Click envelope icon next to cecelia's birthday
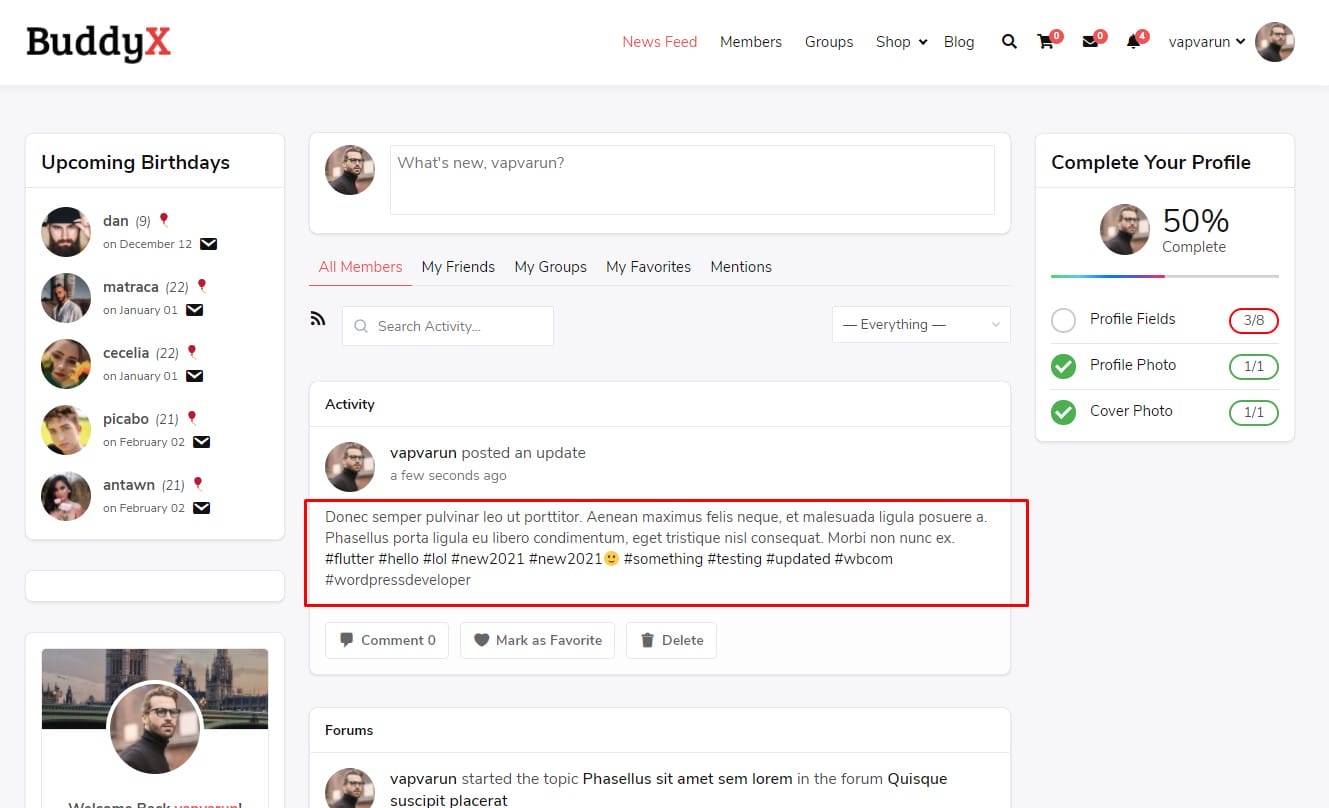The image size is (1329, 808). (194, 376)
